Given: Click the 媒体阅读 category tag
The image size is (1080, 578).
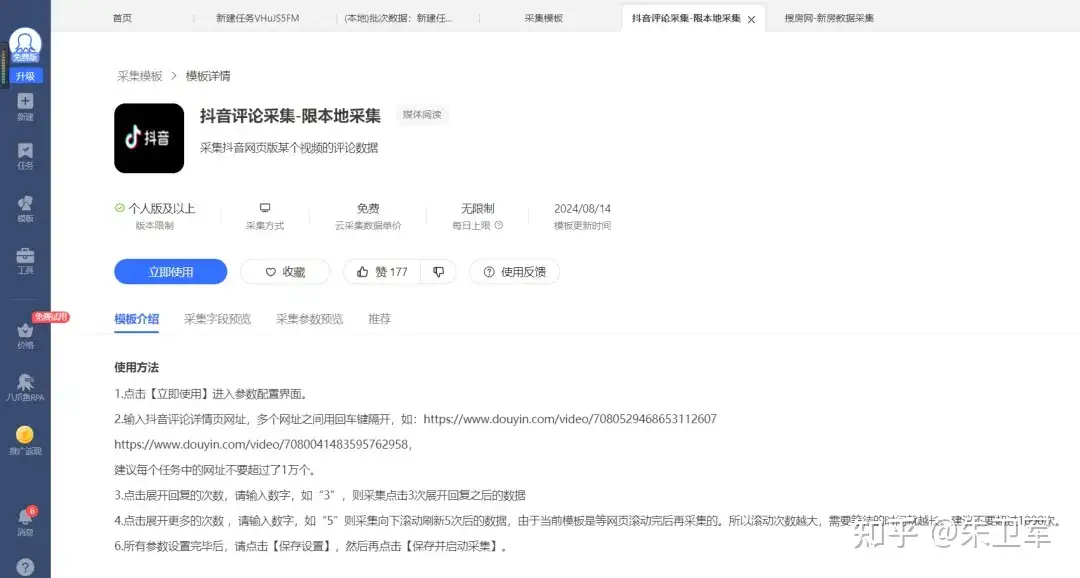Looking at the screenshot, I should (422, 114).
